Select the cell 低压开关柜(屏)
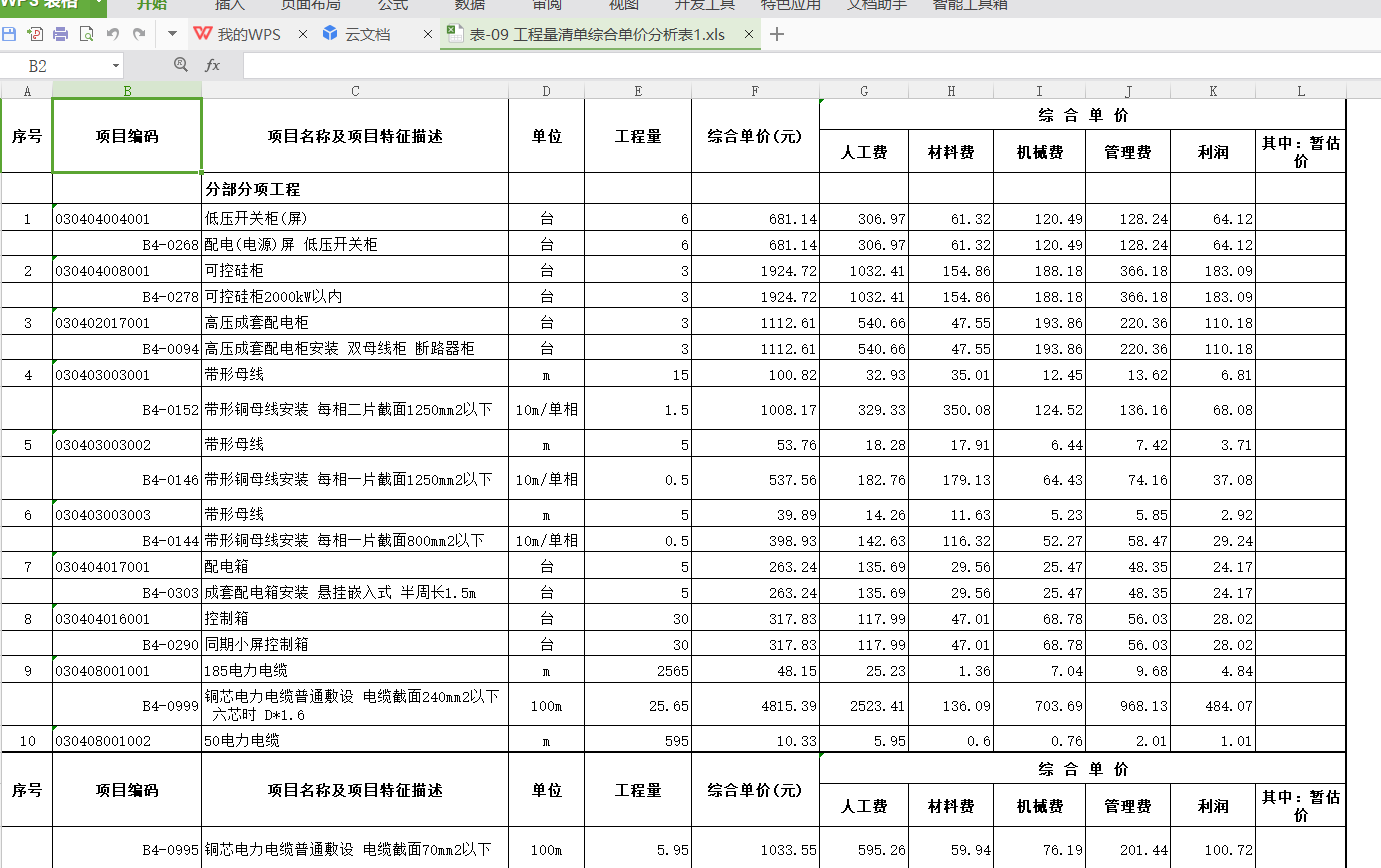The height and width of the screenshot is (868, 1381). 355,218
